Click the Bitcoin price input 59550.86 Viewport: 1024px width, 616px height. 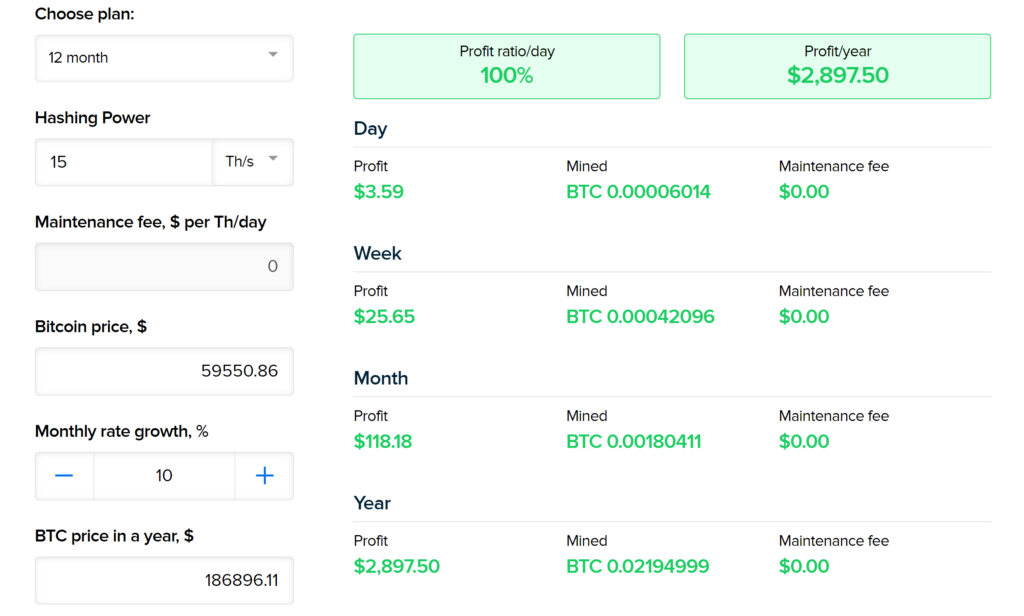coord(164,371)
